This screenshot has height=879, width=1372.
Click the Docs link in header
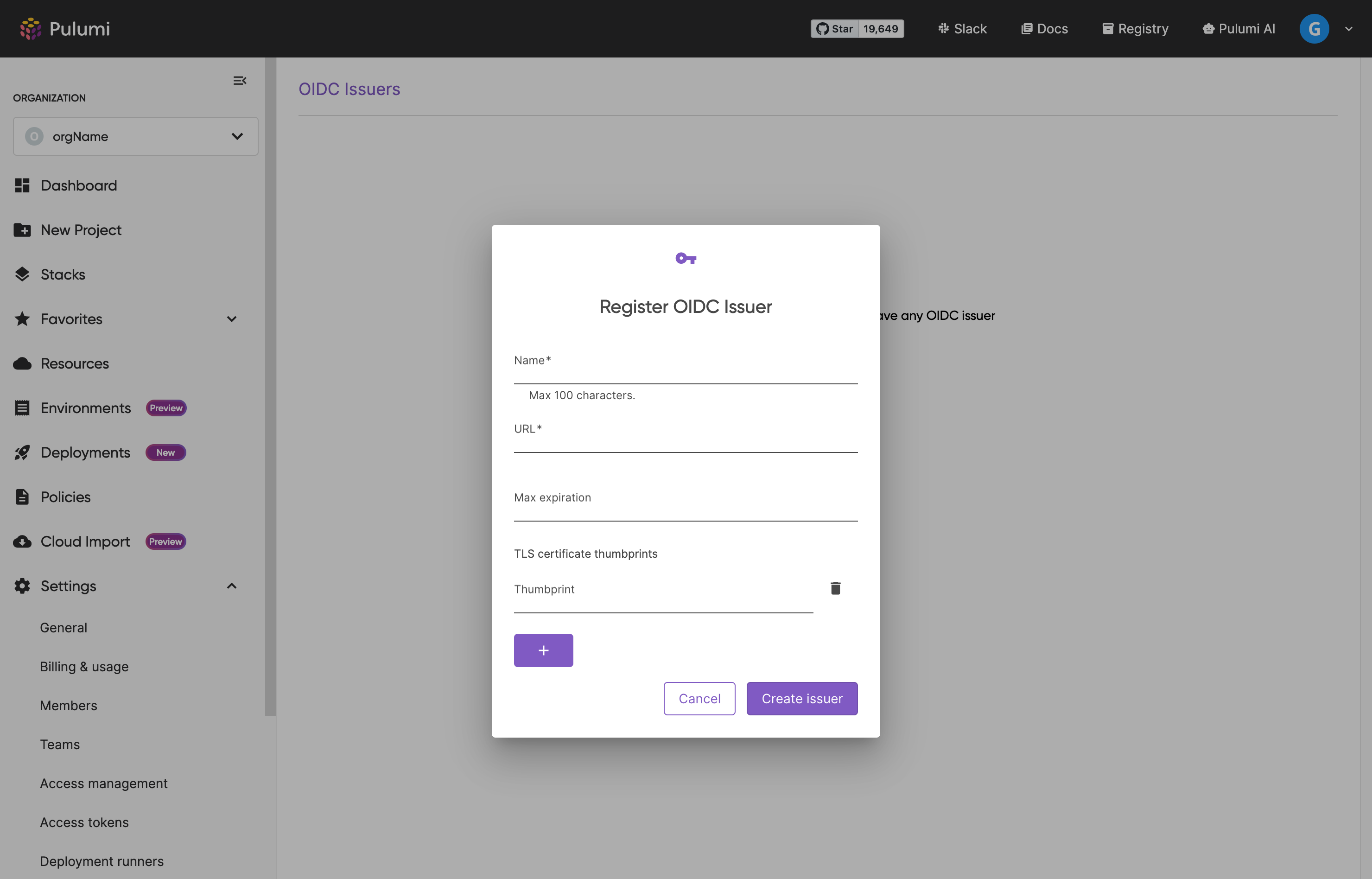click(x=1044, y=29)
